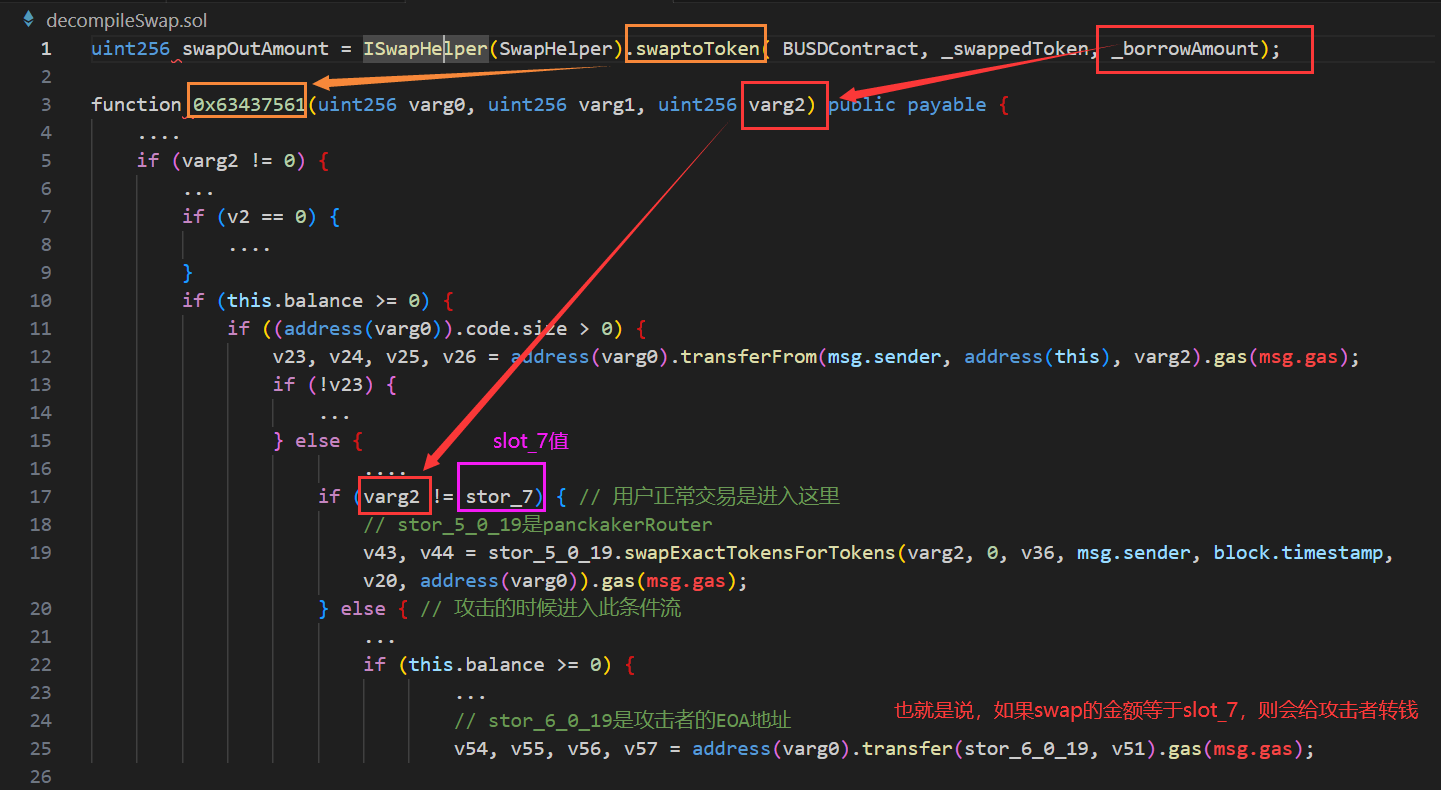
Task: Click stor_5_0_19 on line 19
Action: [550, 553]
